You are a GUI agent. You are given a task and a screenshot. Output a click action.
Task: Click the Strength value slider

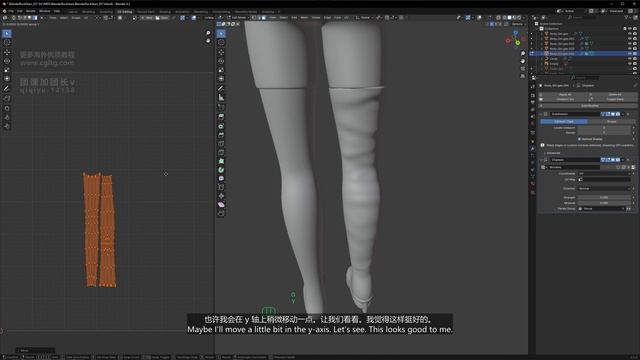(604, 198)
